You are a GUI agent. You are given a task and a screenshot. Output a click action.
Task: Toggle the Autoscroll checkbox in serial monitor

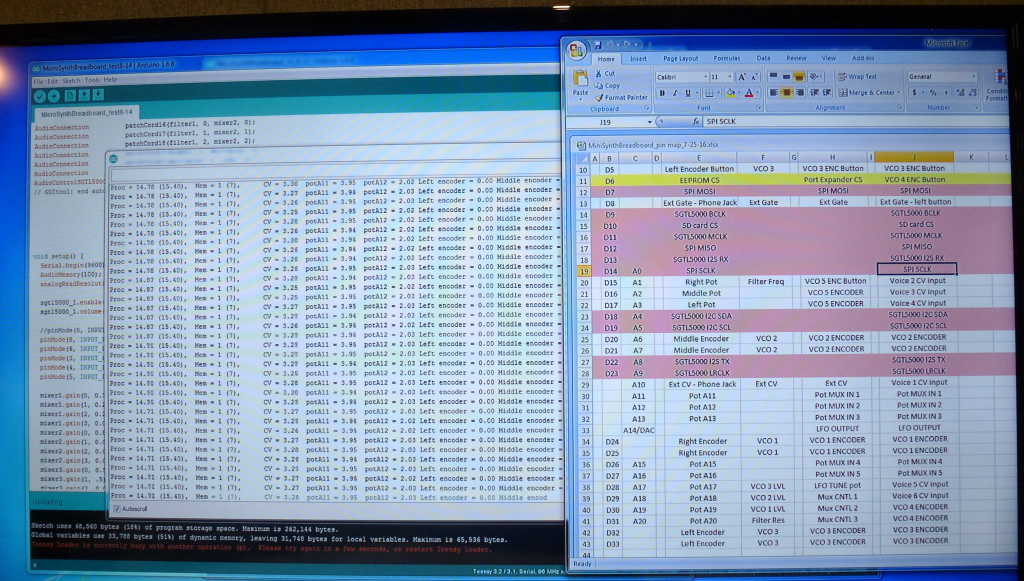point(117,509)
